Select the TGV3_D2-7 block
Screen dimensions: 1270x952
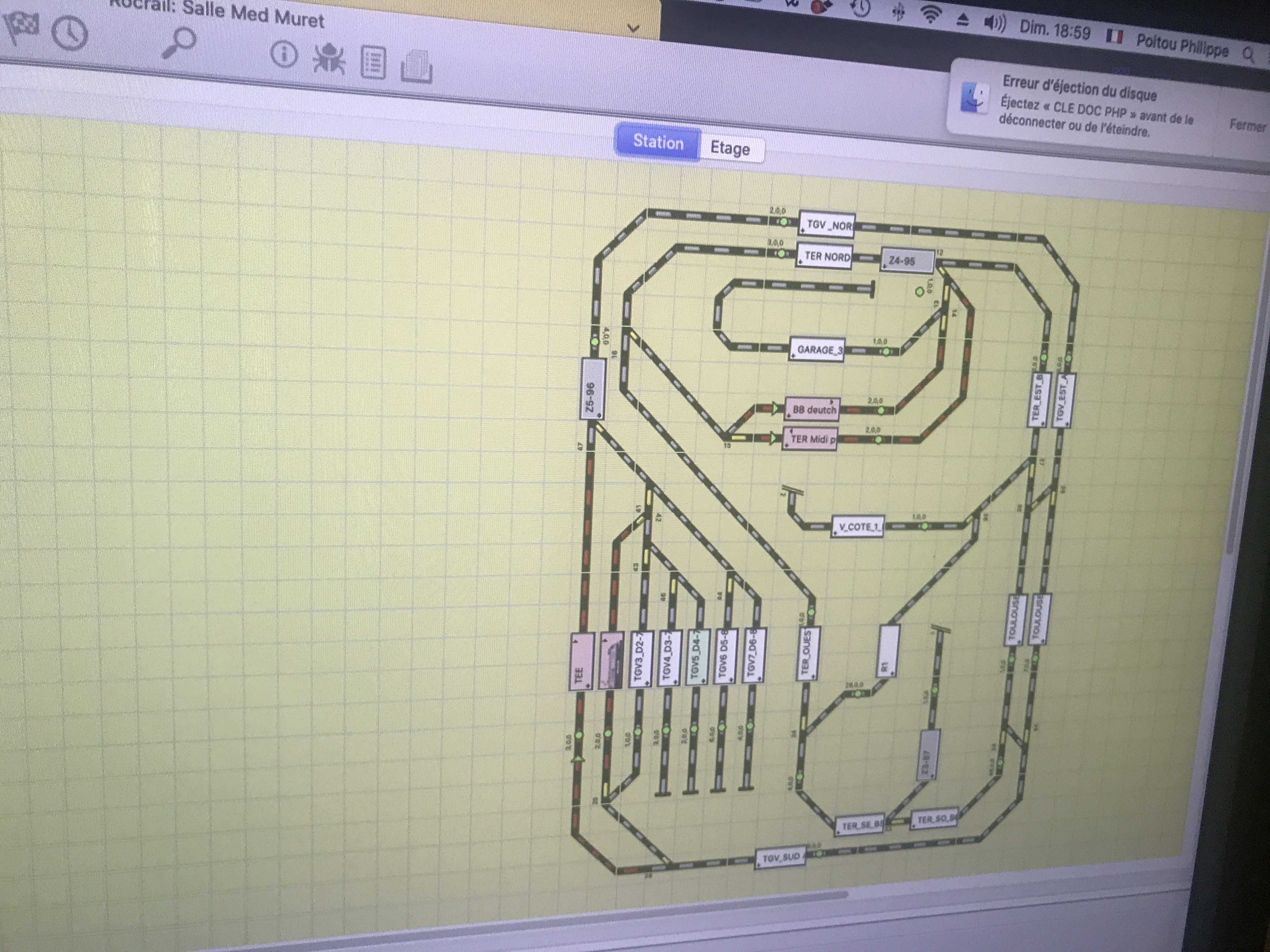640,659
